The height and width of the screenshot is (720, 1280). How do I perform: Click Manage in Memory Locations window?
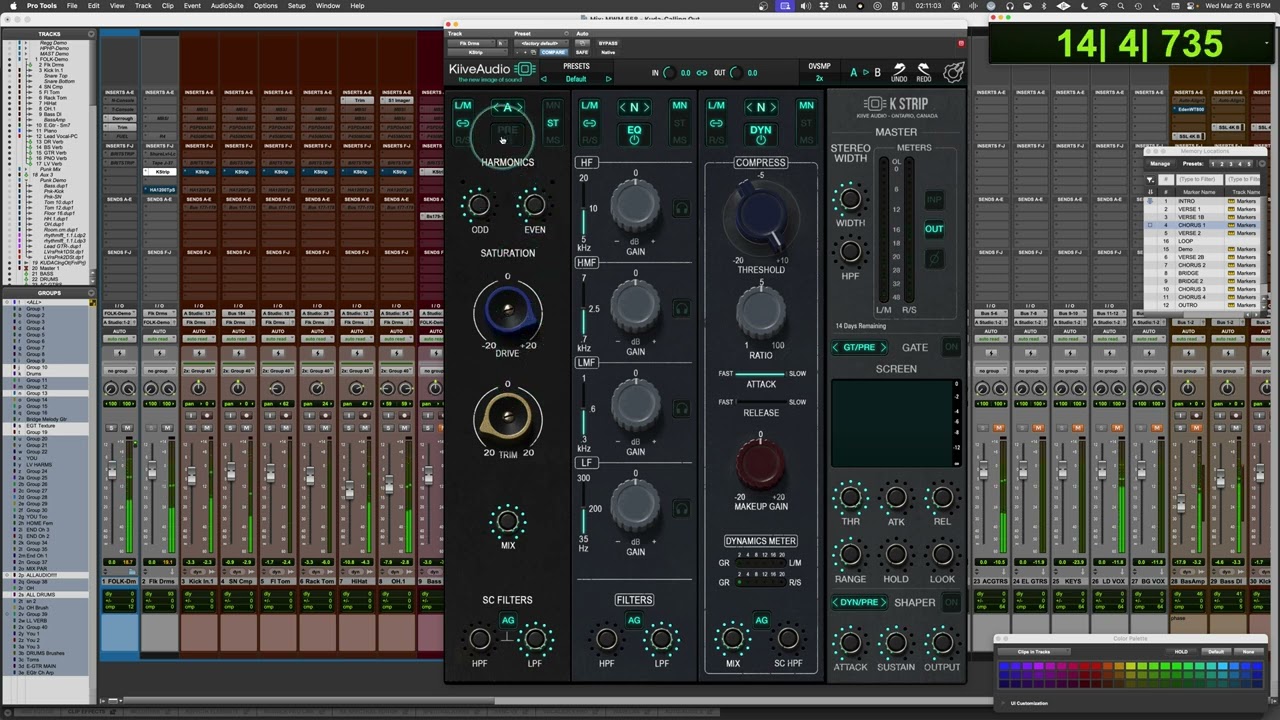click(x=1160, y=164)
